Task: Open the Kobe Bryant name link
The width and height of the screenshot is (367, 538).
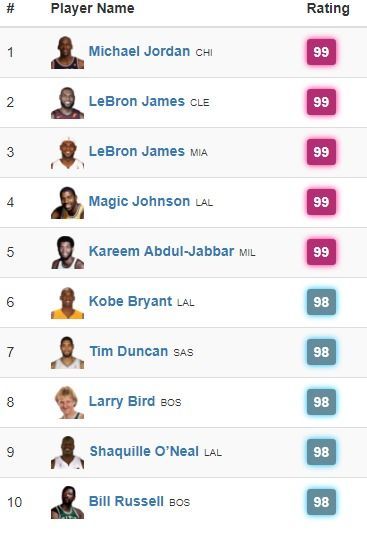Action: (x=130, y=301)
